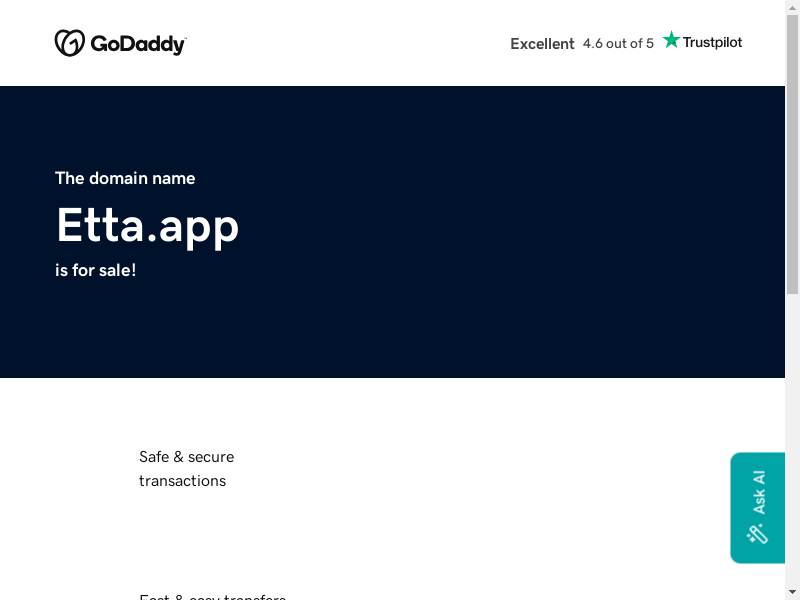Image resolution: width=800 pixels, height=600 pixels.
Task: Click the green Trustpilot star icon
Action: pos(671,41)
